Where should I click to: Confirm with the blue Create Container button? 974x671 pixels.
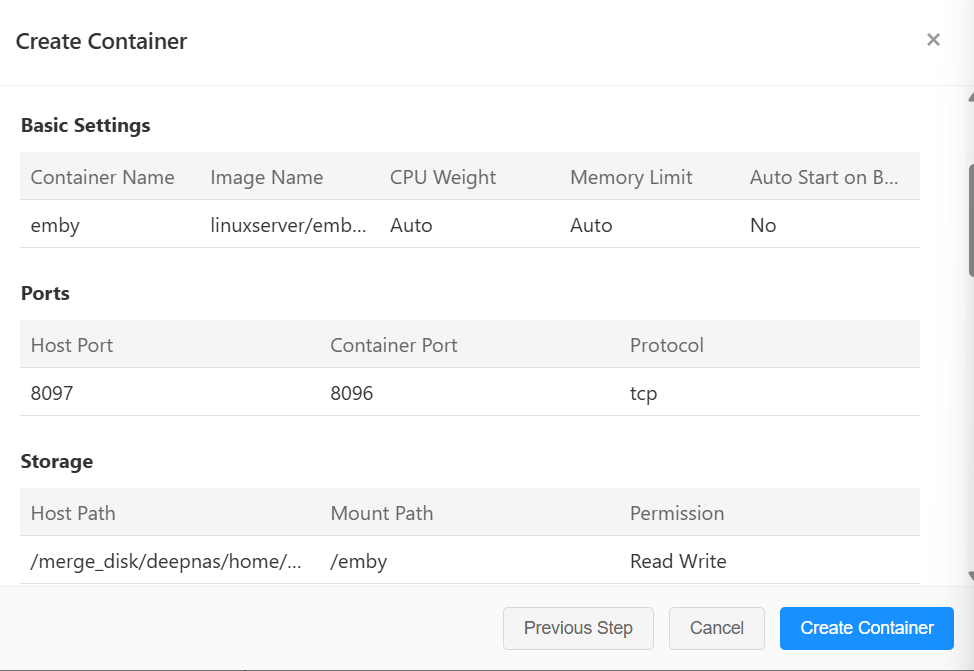point(866,628)
